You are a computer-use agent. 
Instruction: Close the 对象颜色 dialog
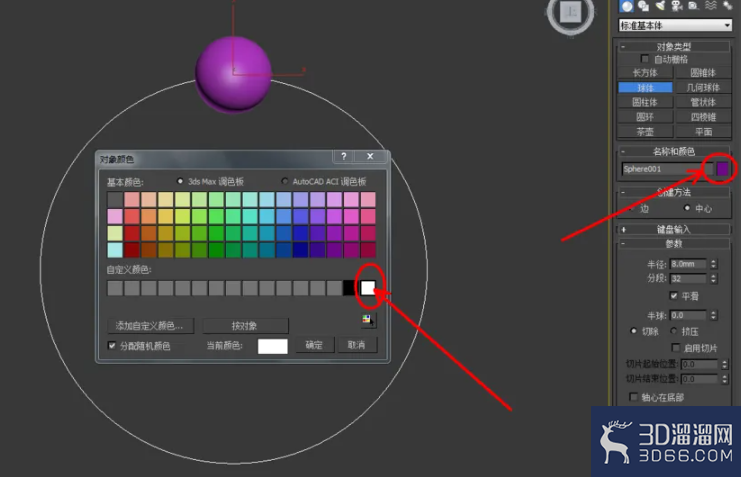(x=370, y=156)
